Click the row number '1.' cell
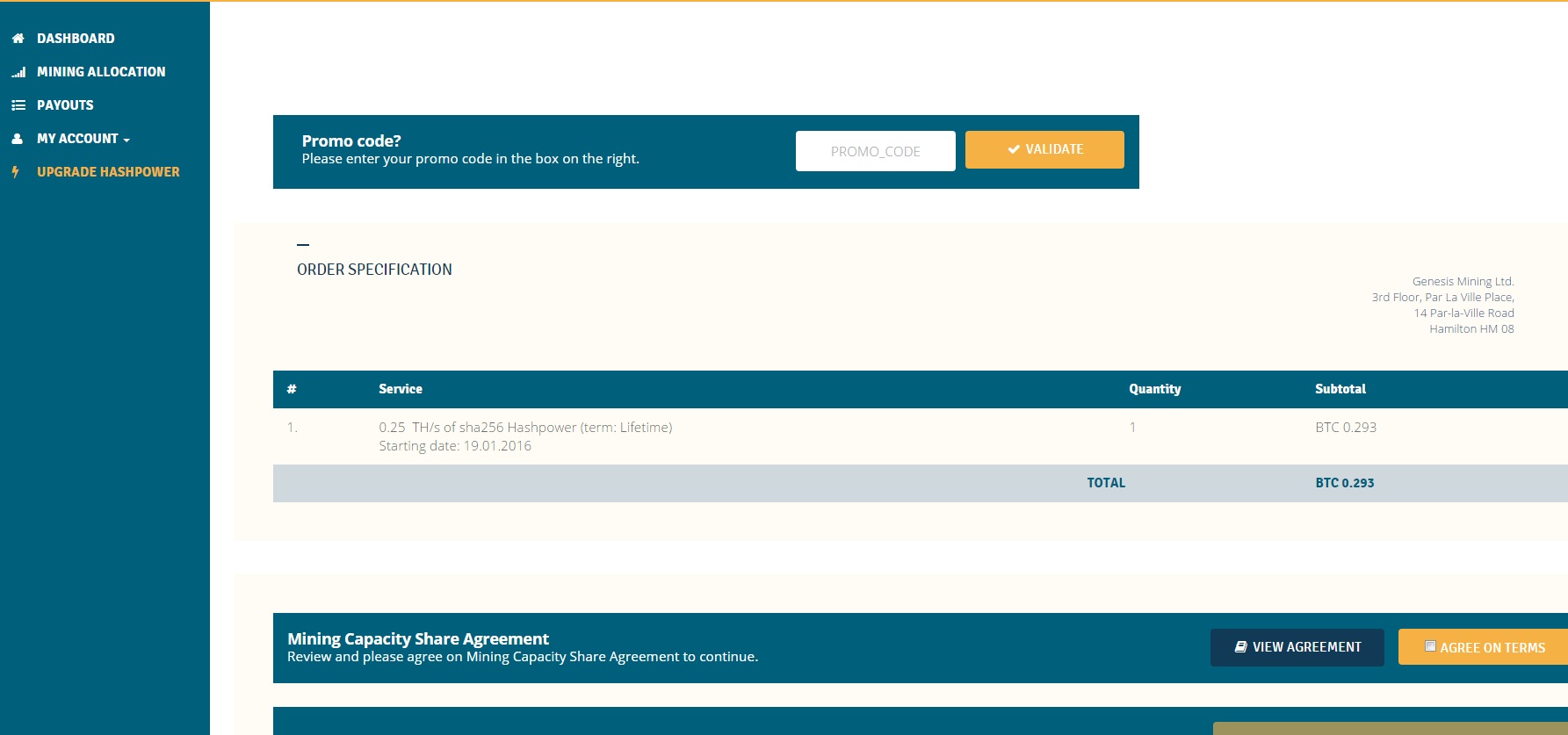Screen dimensions: 1568x735 tap(293, 428)
